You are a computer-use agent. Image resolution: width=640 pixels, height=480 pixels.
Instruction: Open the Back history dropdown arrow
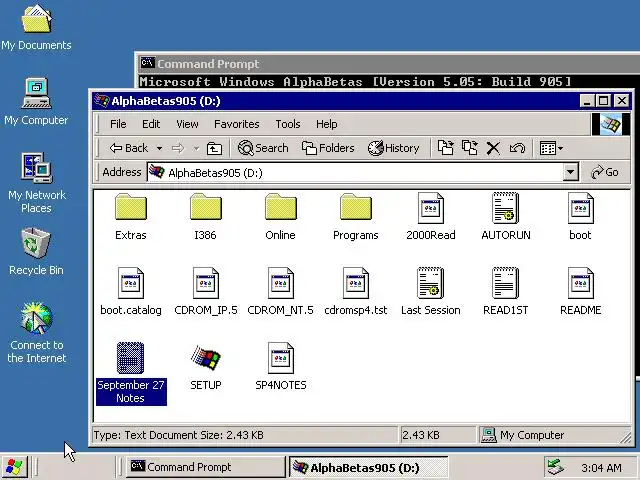(x=160, y=148)
